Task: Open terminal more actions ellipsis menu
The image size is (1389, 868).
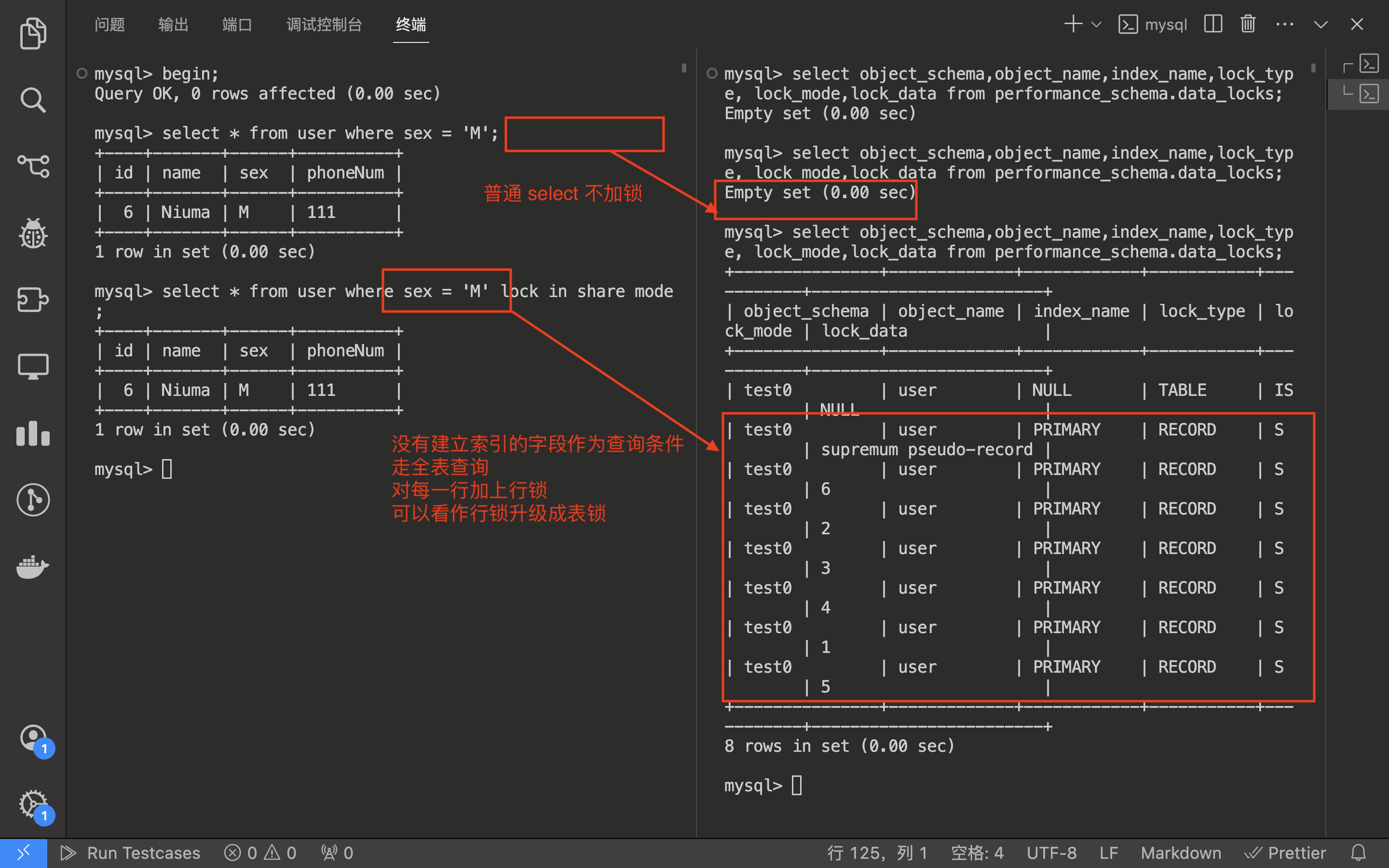Action: point(1284,24)
